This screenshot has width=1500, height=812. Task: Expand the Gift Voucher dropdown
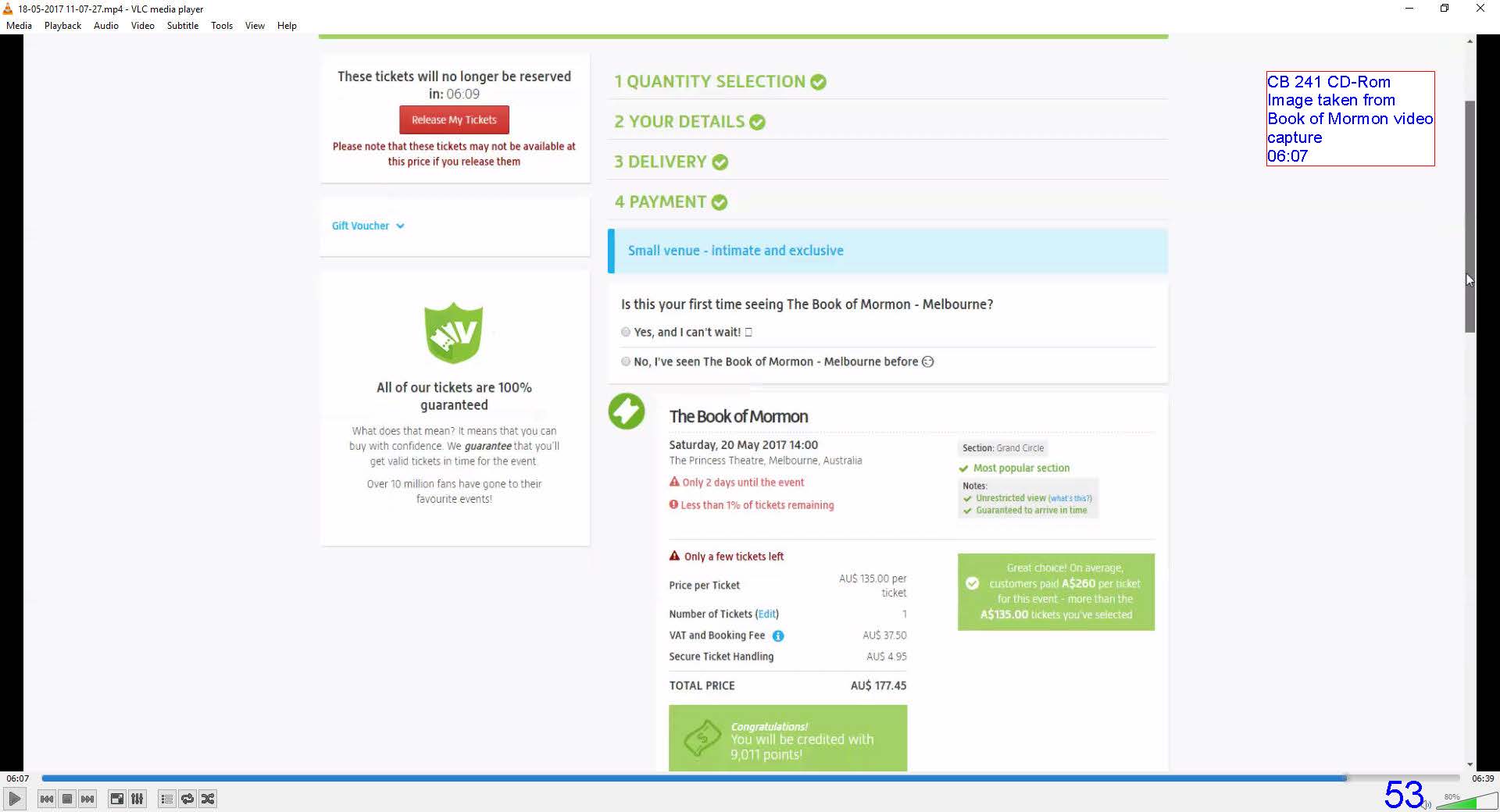[368, 226]
